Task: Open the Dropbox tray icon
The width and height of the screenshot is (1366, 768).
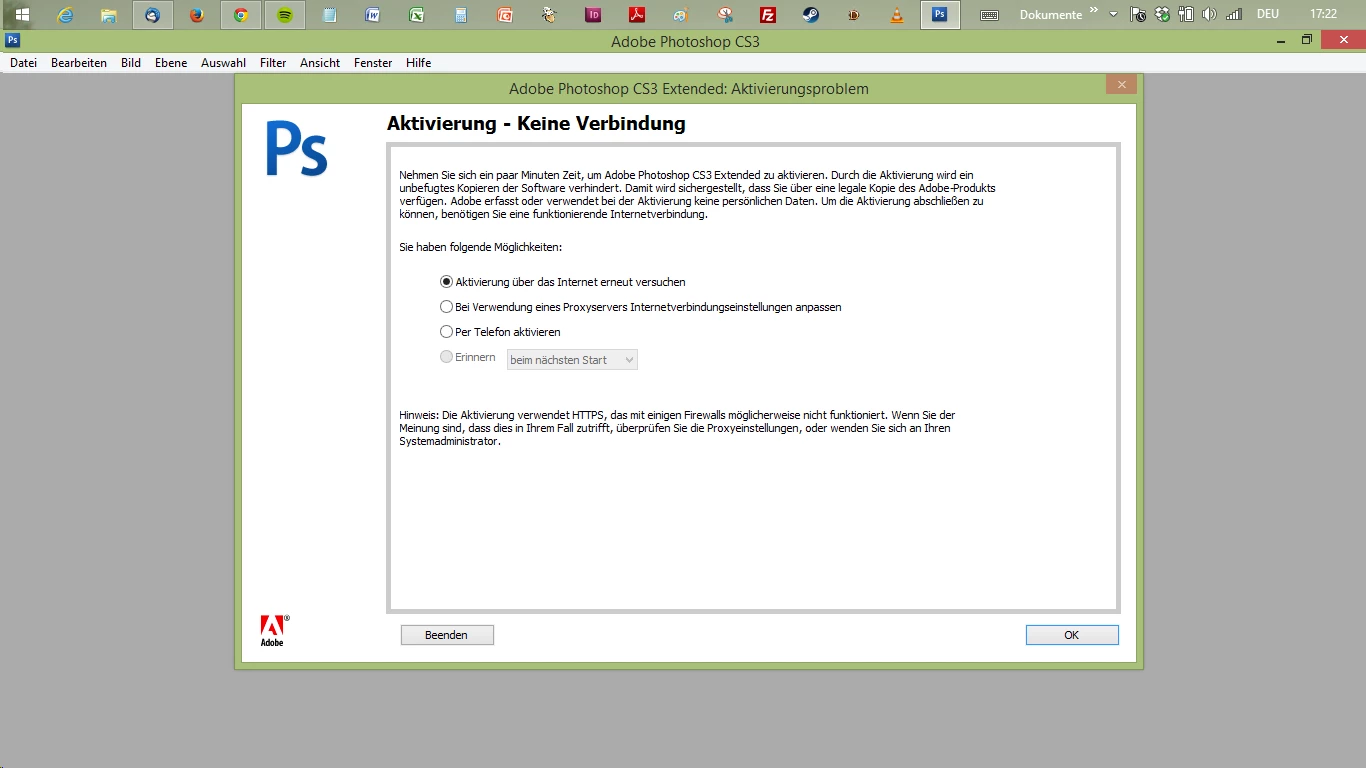Action: (x=1162, y=15)
